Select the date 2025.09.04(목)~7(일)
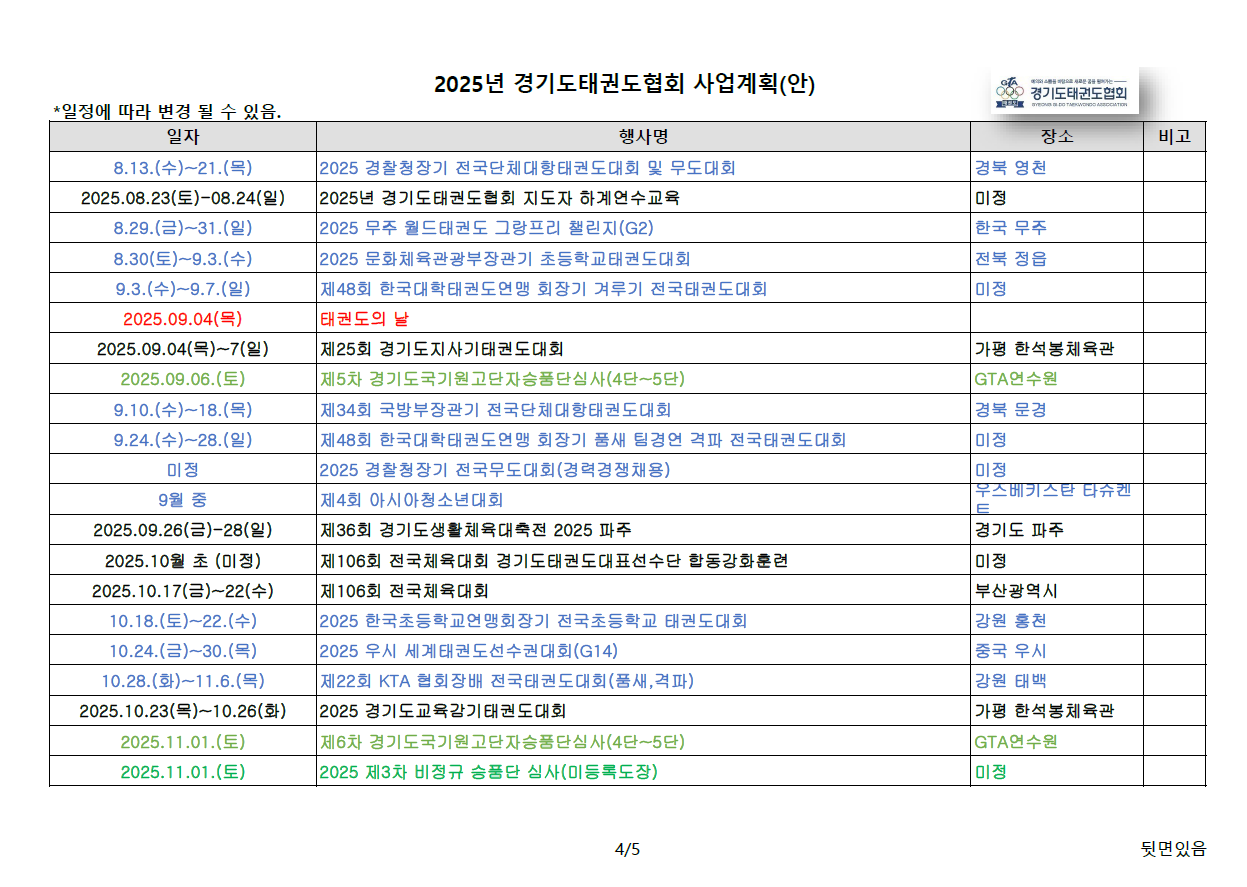Viewport: 1247px width, 887px height. click(x=183, y=349)
